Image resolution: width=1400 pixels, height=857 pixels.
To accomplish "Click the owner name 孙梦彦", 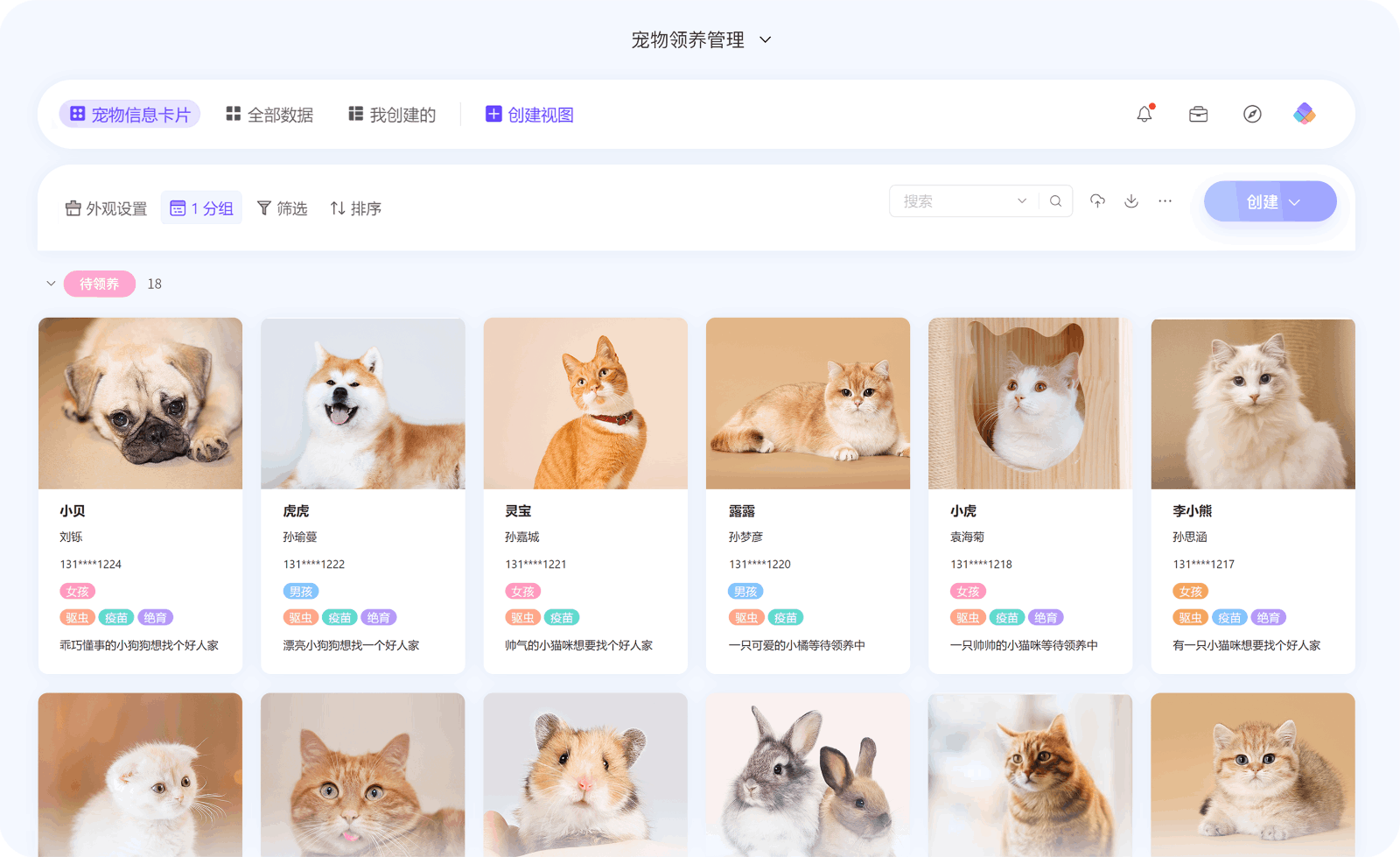I will [745, 537].
